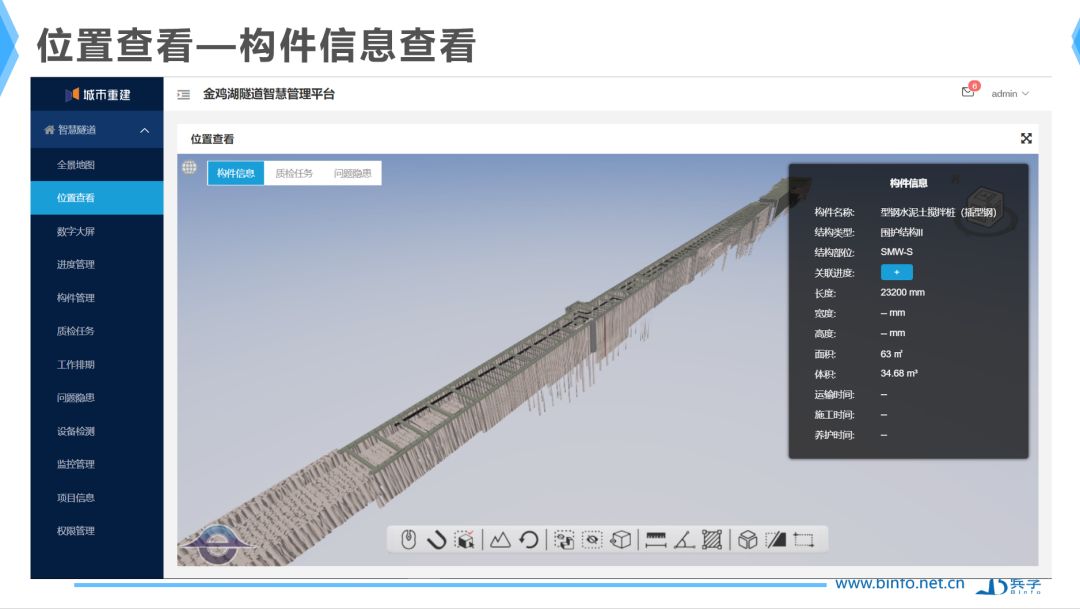Viewport: 1080px width, 609px height.
Task: Click the SMW-S structure part value
Action: pyautogui.click(x=896, y=252)
